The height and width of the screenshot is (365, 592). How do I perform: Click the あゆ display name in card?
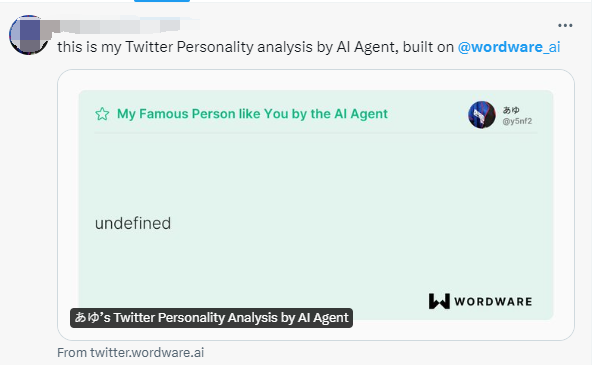511,110
